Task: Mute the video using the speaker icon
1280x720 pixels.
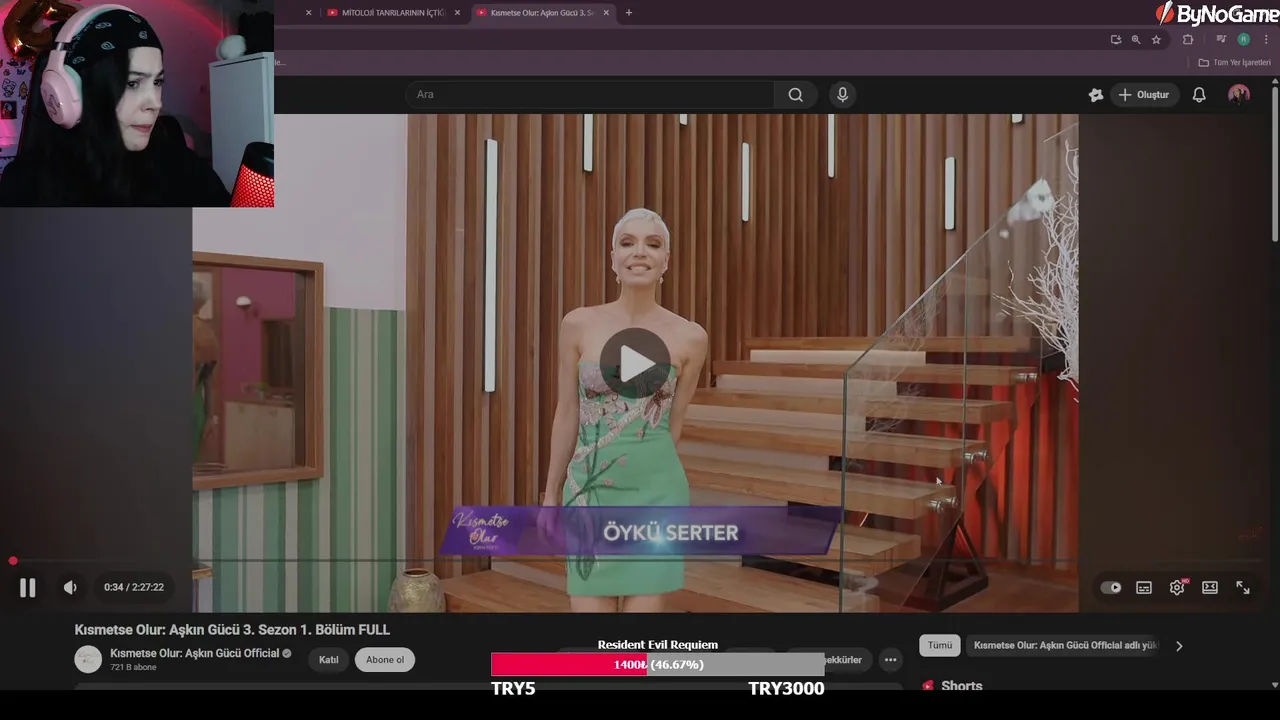Action: tap(70, 588)
